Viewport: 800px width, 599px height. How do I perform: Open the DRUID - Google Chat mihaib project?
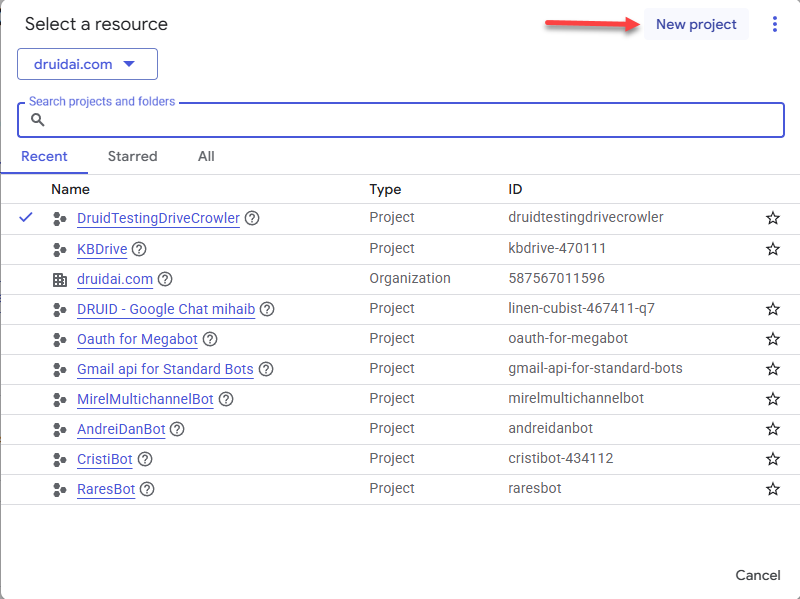[x=166, y=309]
